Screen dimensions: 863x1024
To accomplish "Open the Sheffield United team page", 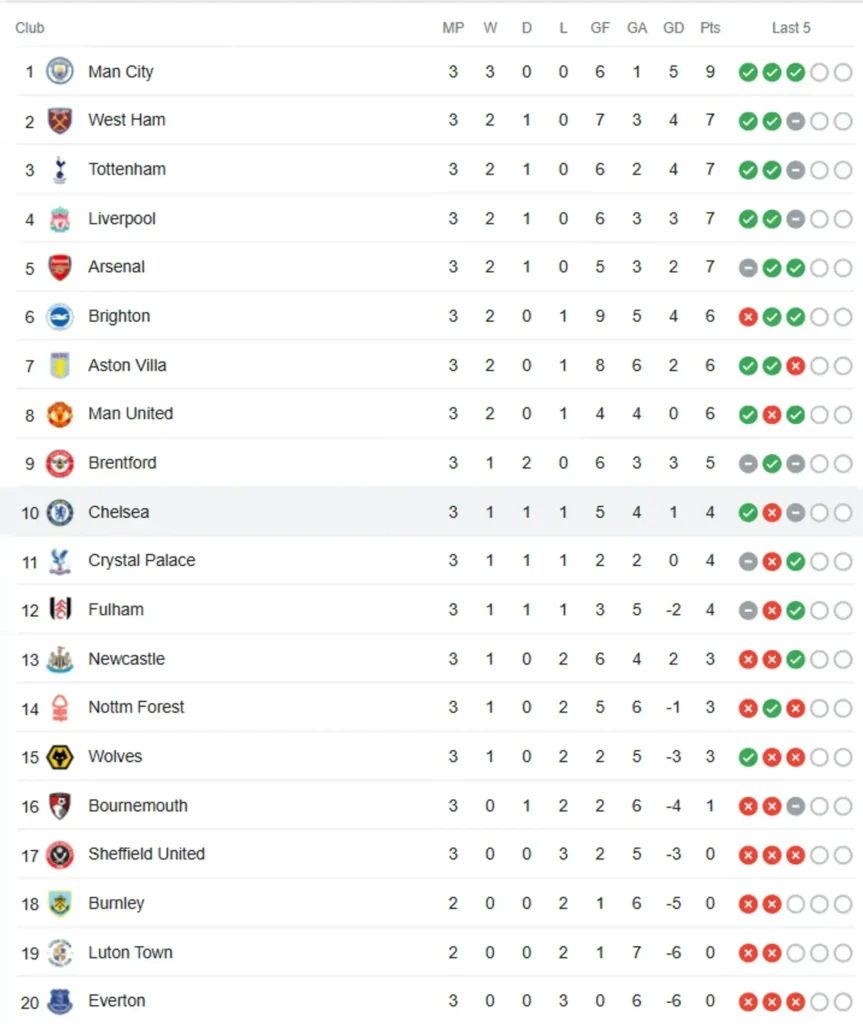I will click(146, 854).
